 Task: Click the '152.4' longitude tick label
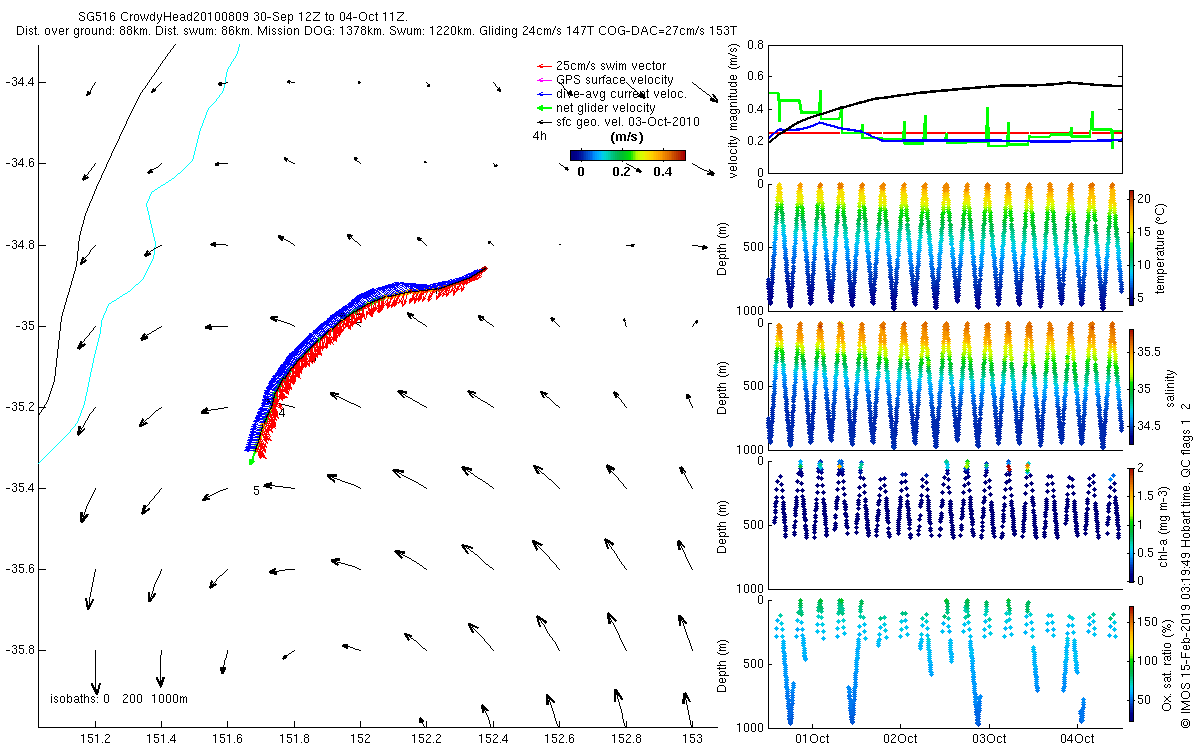(493, 739)
